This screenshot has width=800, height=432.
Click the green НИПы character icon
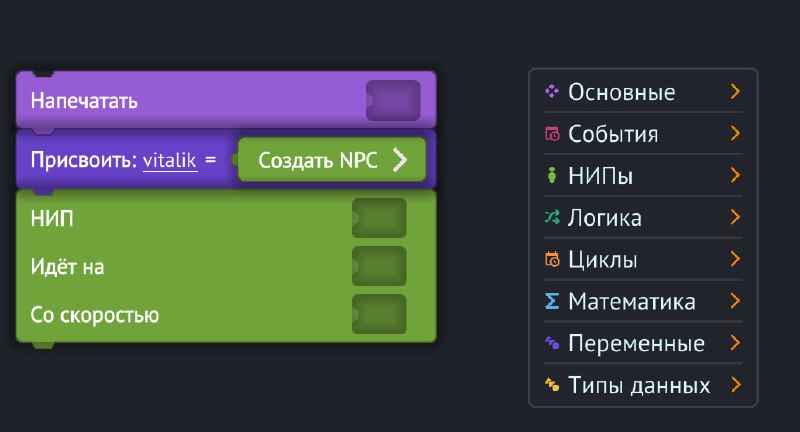point(552,175)
